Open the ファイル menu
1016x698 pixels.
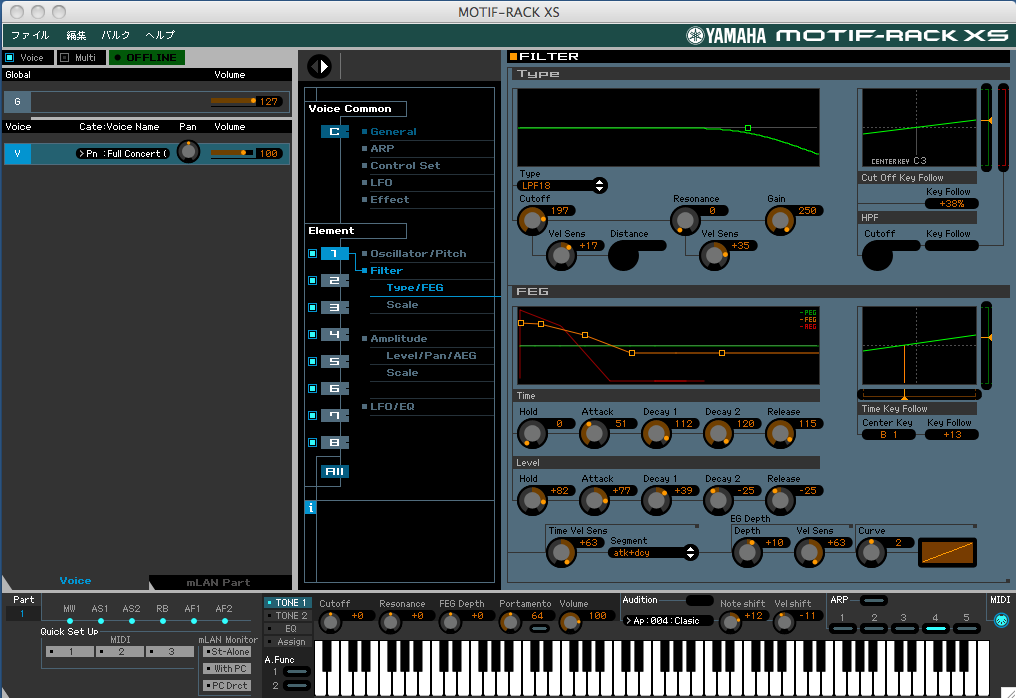tap(30, 35)
